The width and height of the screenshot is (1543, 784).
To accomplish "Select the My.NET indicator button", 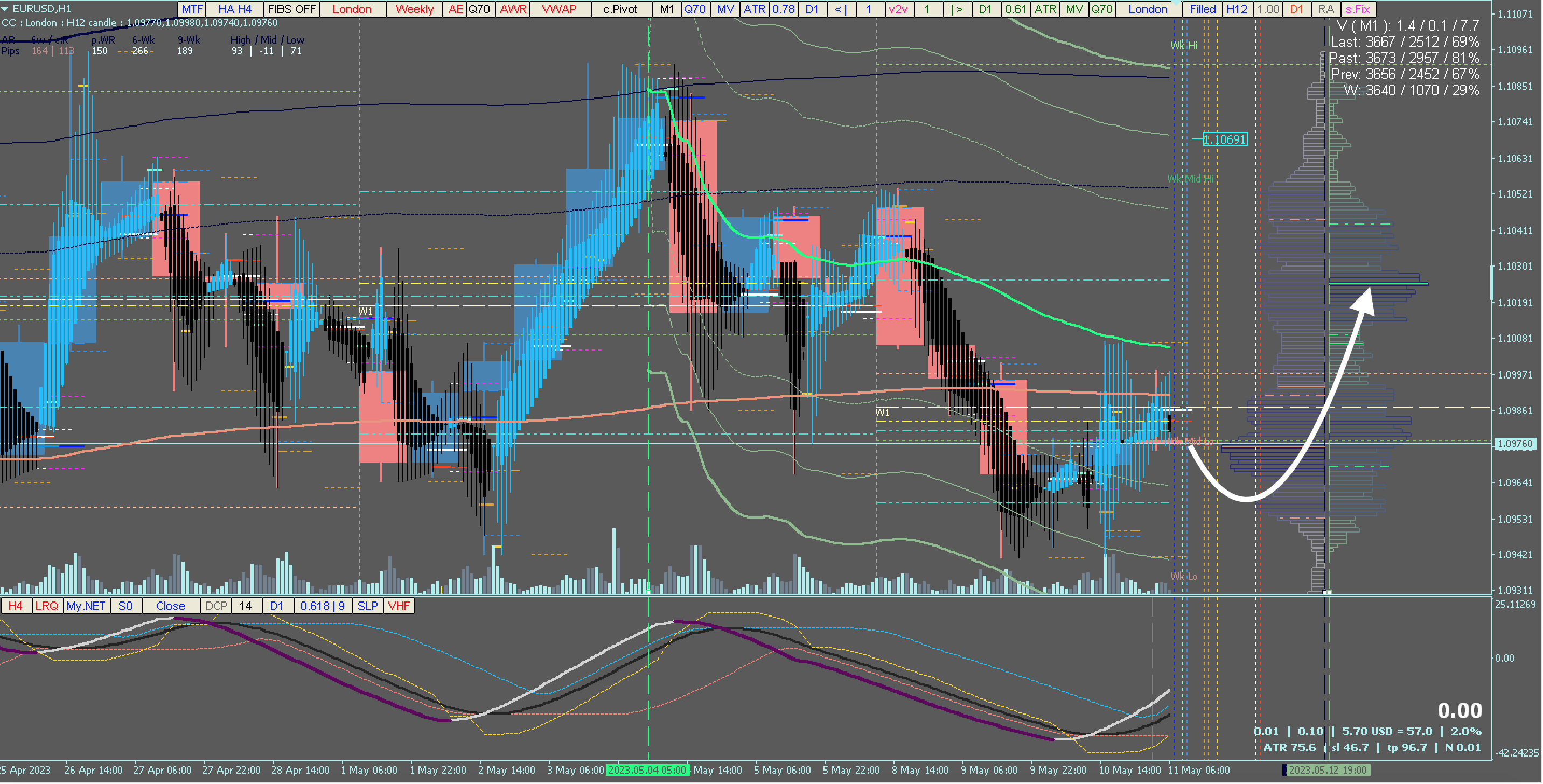I will point(86,606).
